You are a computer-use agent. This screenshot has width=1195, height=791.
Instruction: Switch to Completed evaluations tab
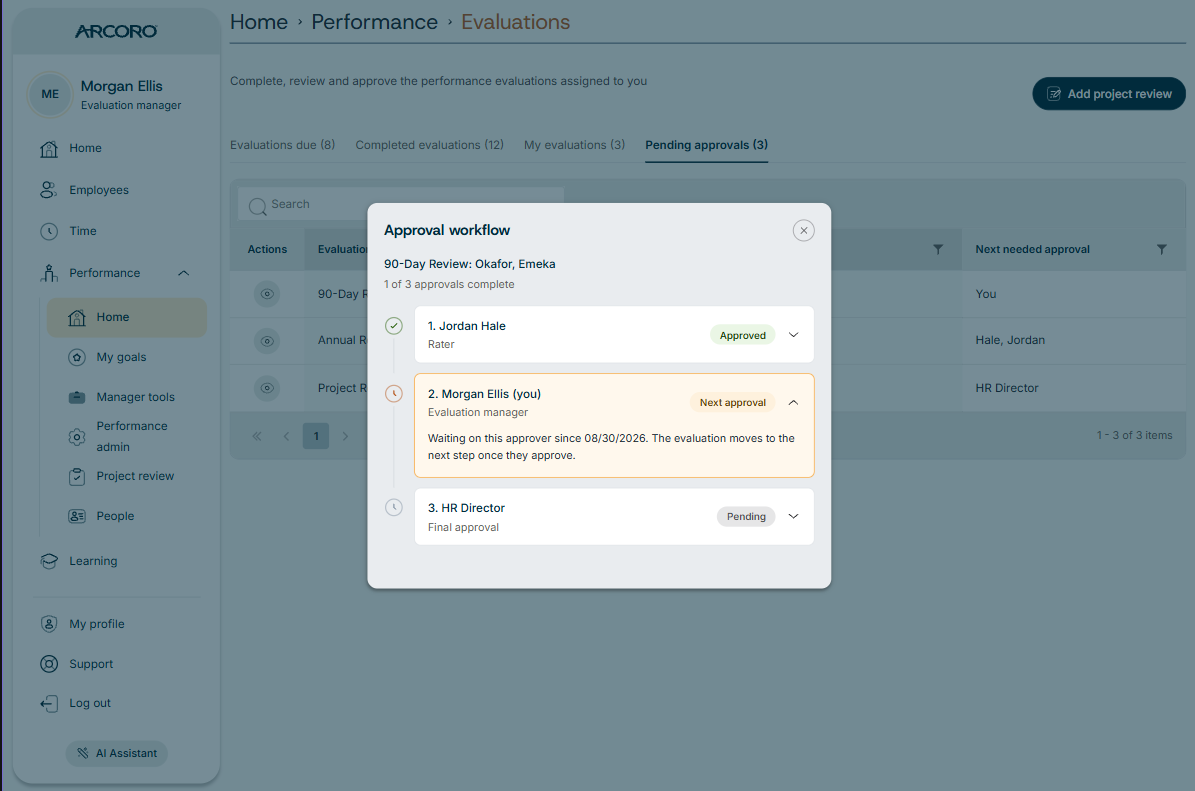(x=429, y=145)
